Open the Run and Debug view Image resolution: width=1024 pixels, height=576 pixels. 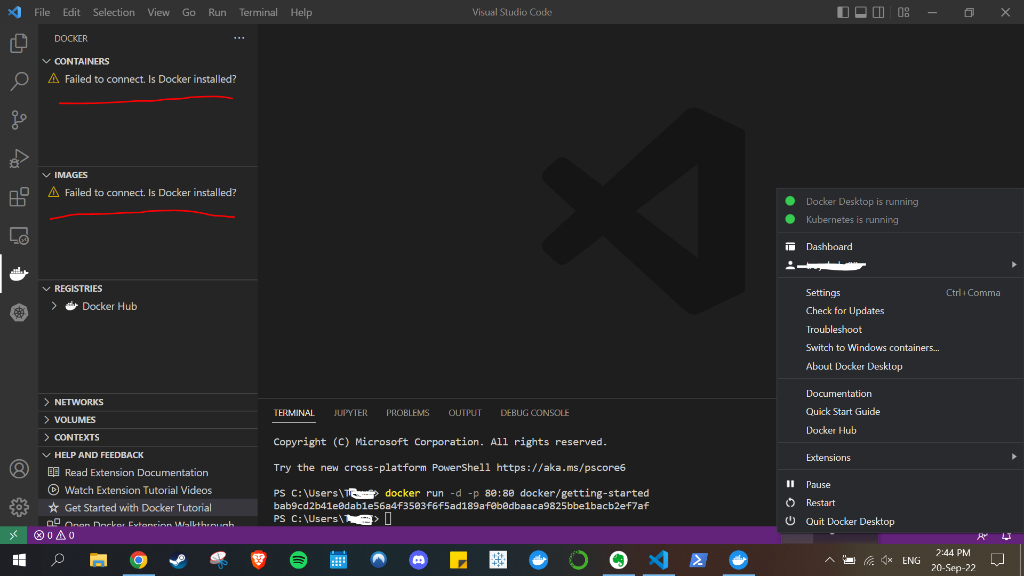[x=19, y=158]
